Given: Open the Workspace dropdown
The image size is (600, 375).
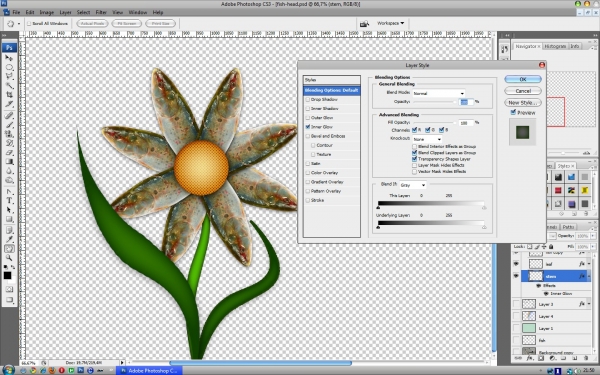Looking at the screenshot, I should tap(390, 23).
